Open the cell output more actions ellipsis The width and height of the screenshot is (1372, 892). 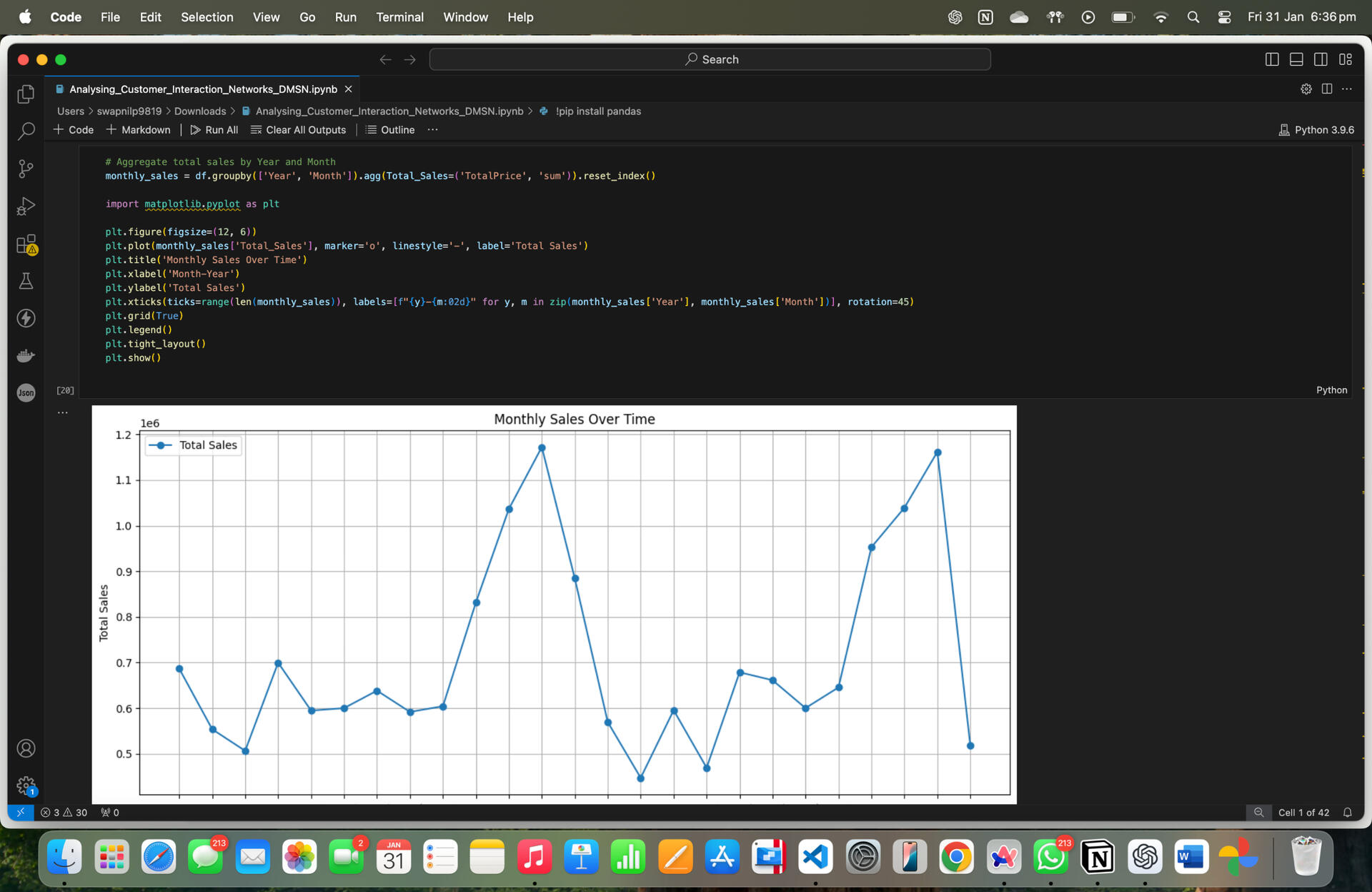click(x=63, y=412)
